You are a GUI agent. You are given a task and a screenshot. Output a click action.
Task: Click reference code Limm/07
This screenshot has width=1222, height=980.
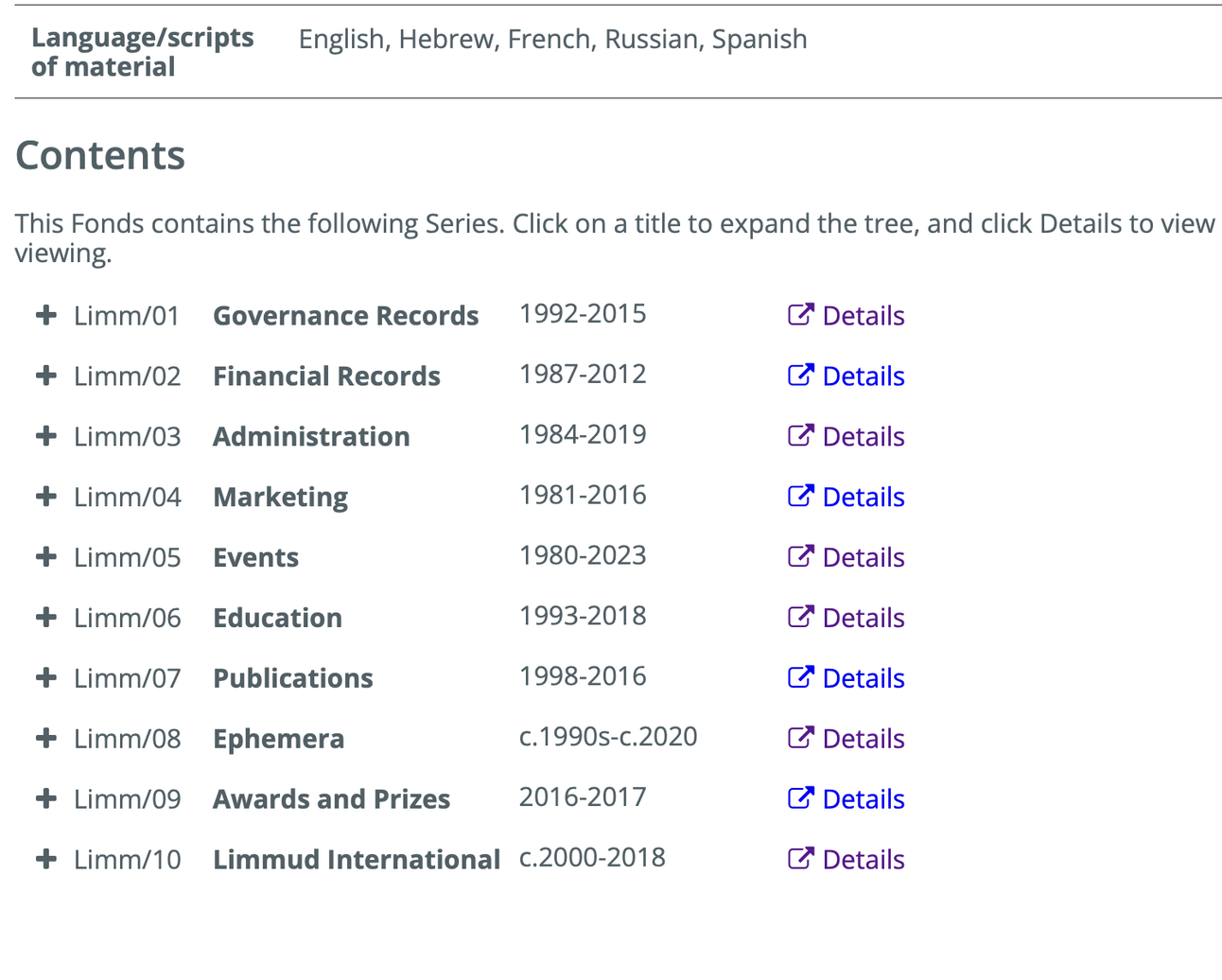pyautogui.click(x=128, y=678)
